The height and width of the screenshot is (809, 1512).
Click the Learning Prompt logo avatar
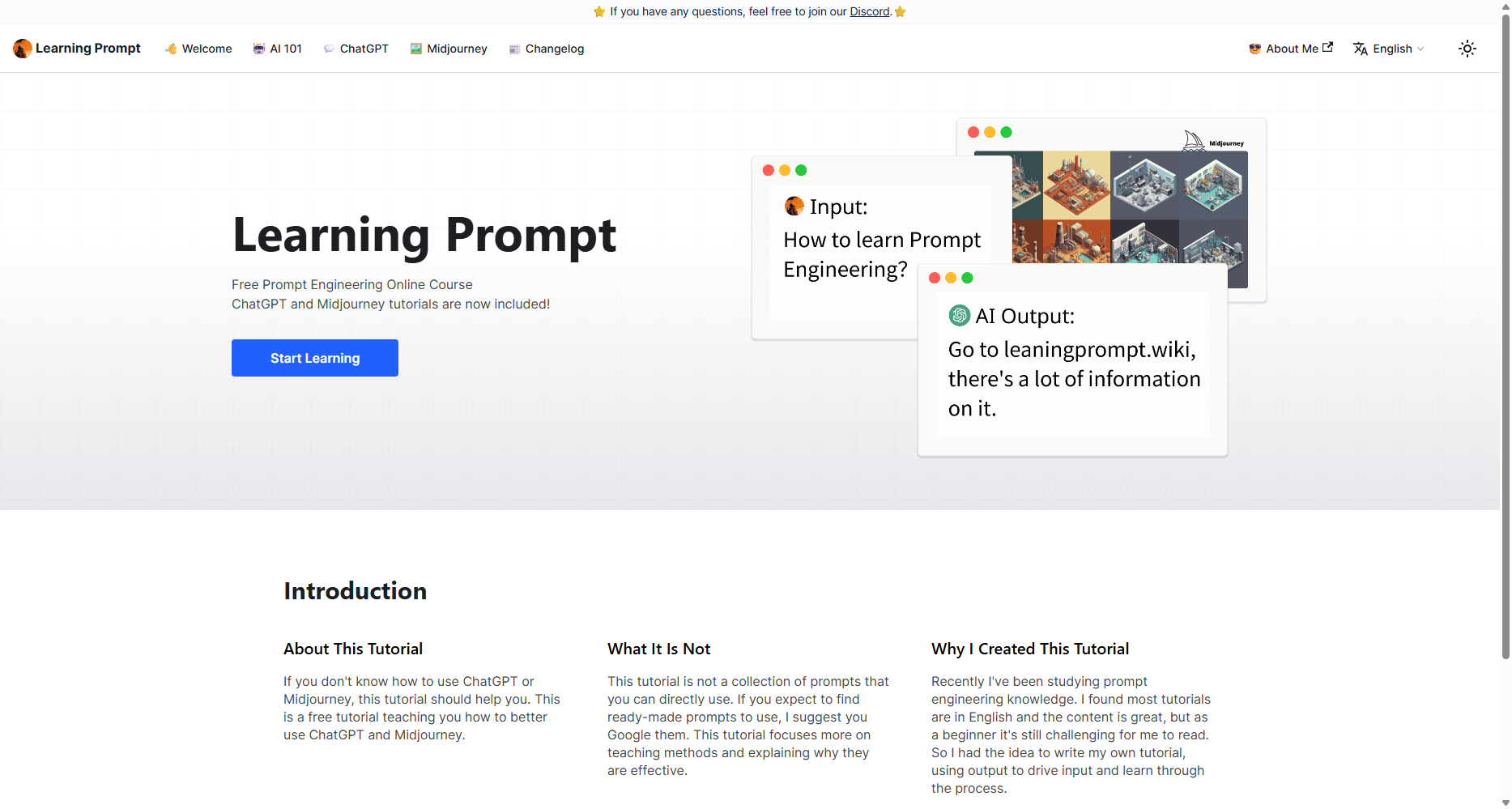tap(23, 49)
